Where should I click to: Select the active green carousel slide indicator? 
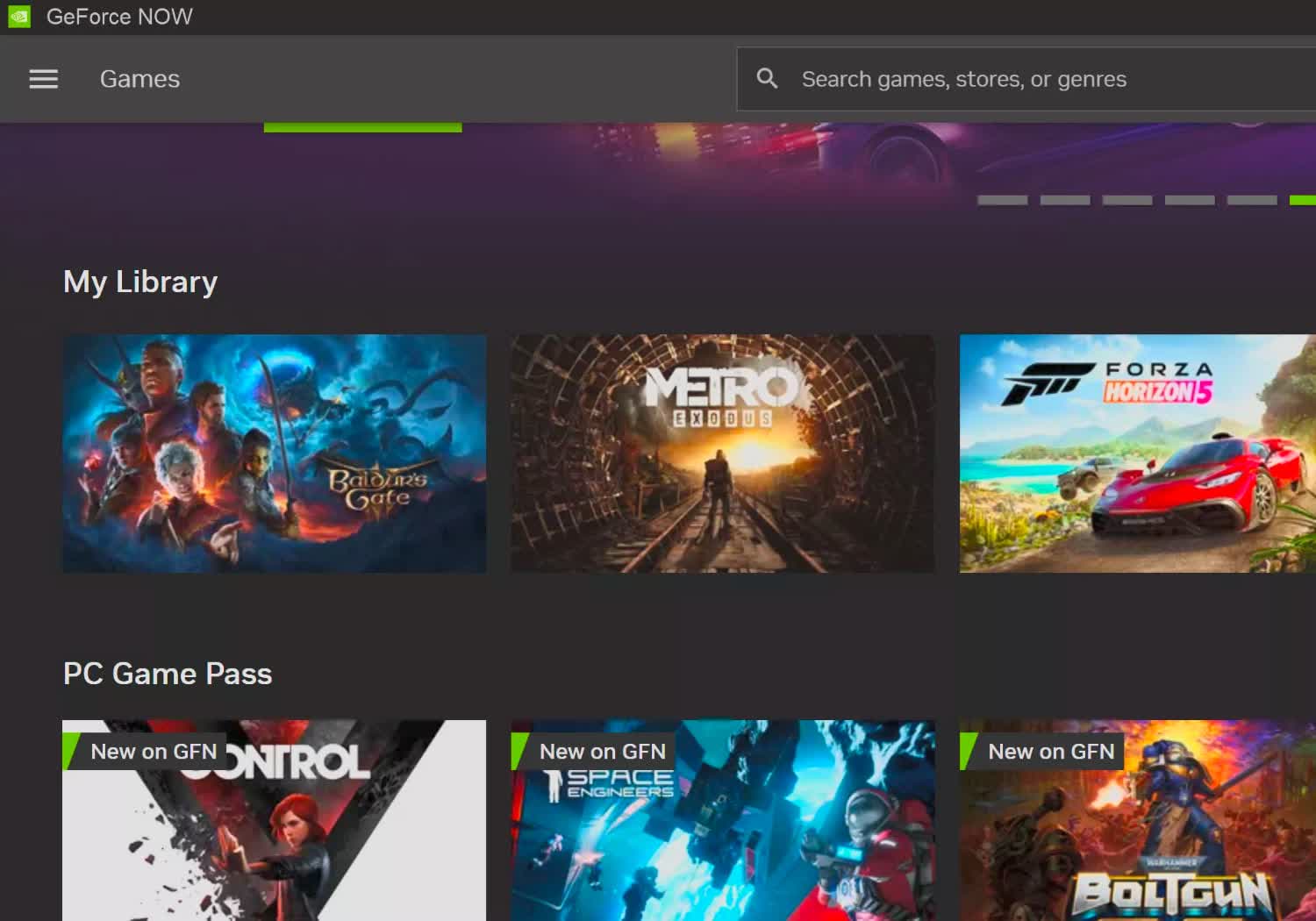click(1303, 200)
